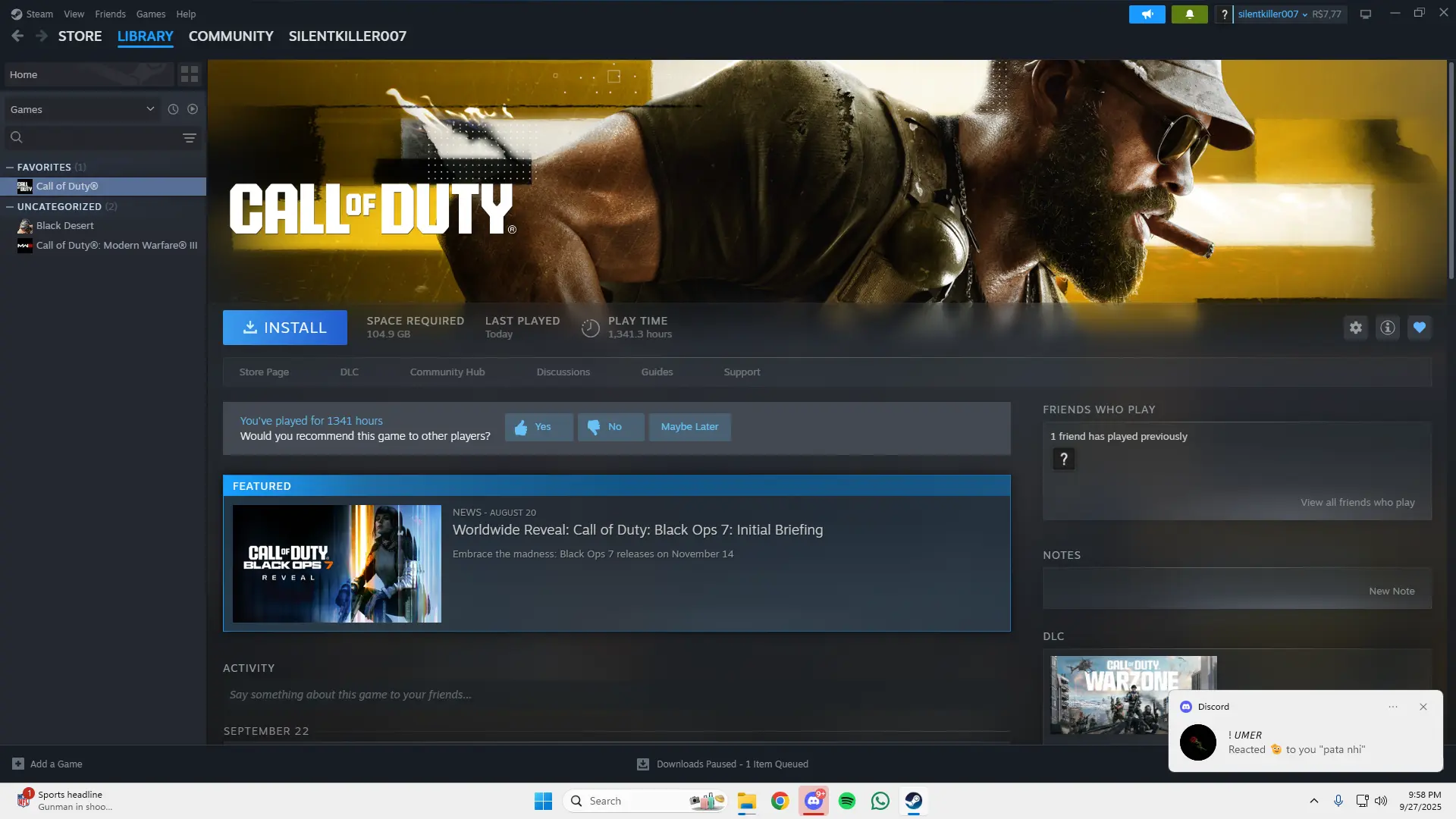
Task: Open the Windows Start menu
Action: point(543,801)
